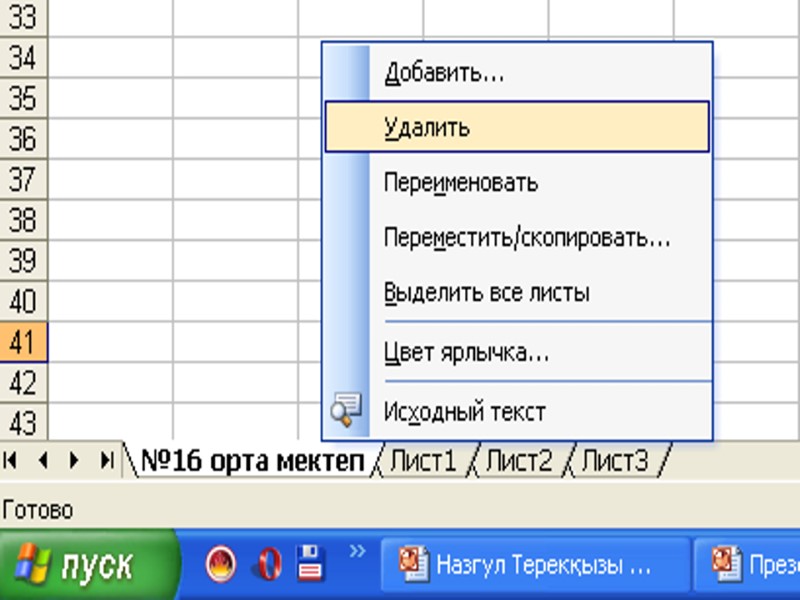The width and height of the screenshot is (800, 600).
Task: Click the Готово status bar text
Action: pos(38,510)
